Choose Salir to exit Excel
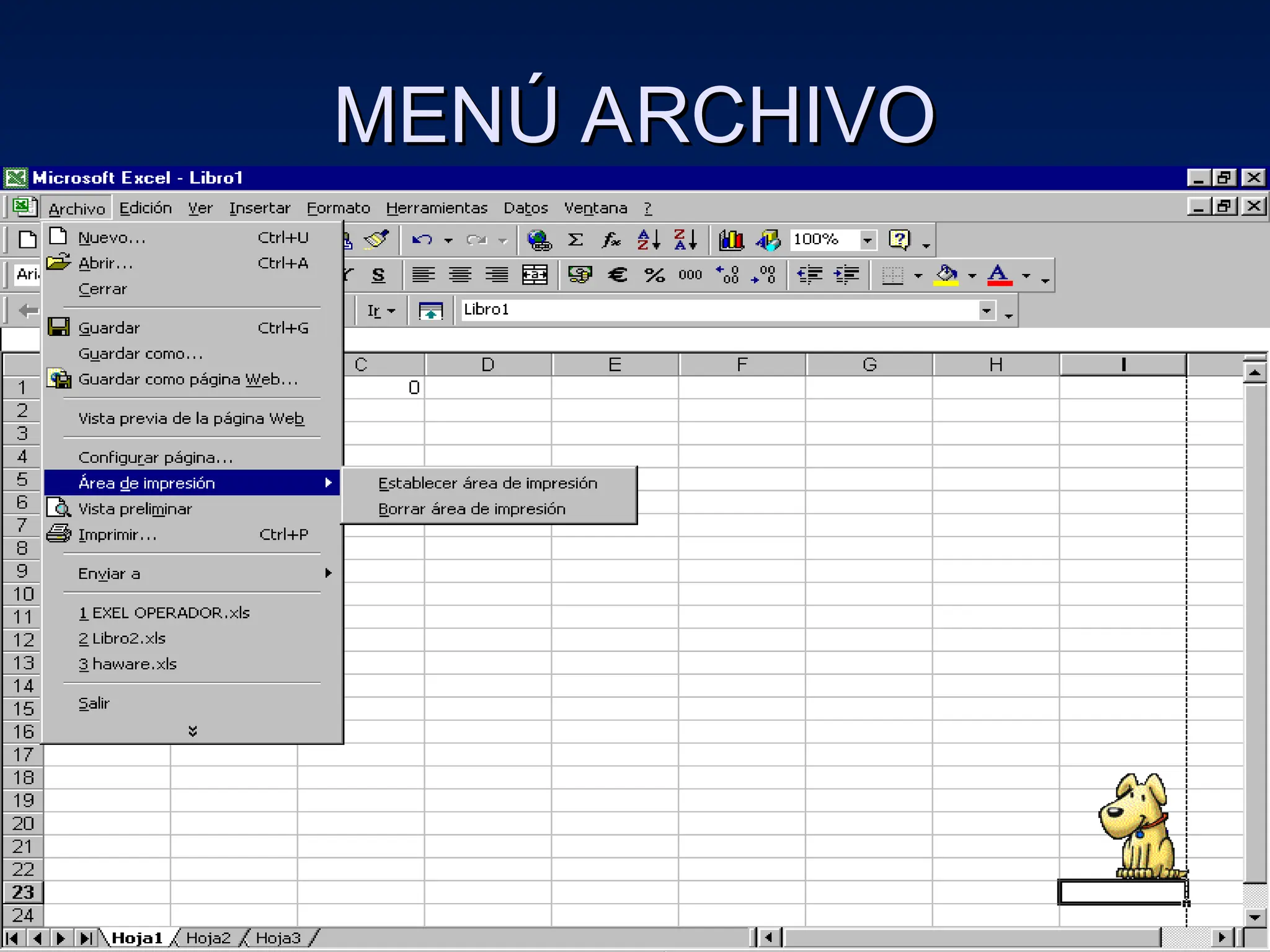This screenshot has height=952, width=1270. [x=192, y=703]
